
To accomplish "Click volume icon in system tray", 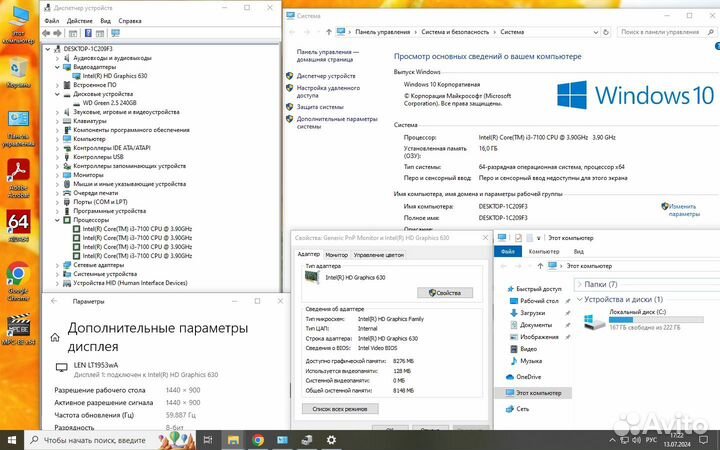I will (636, 440).
